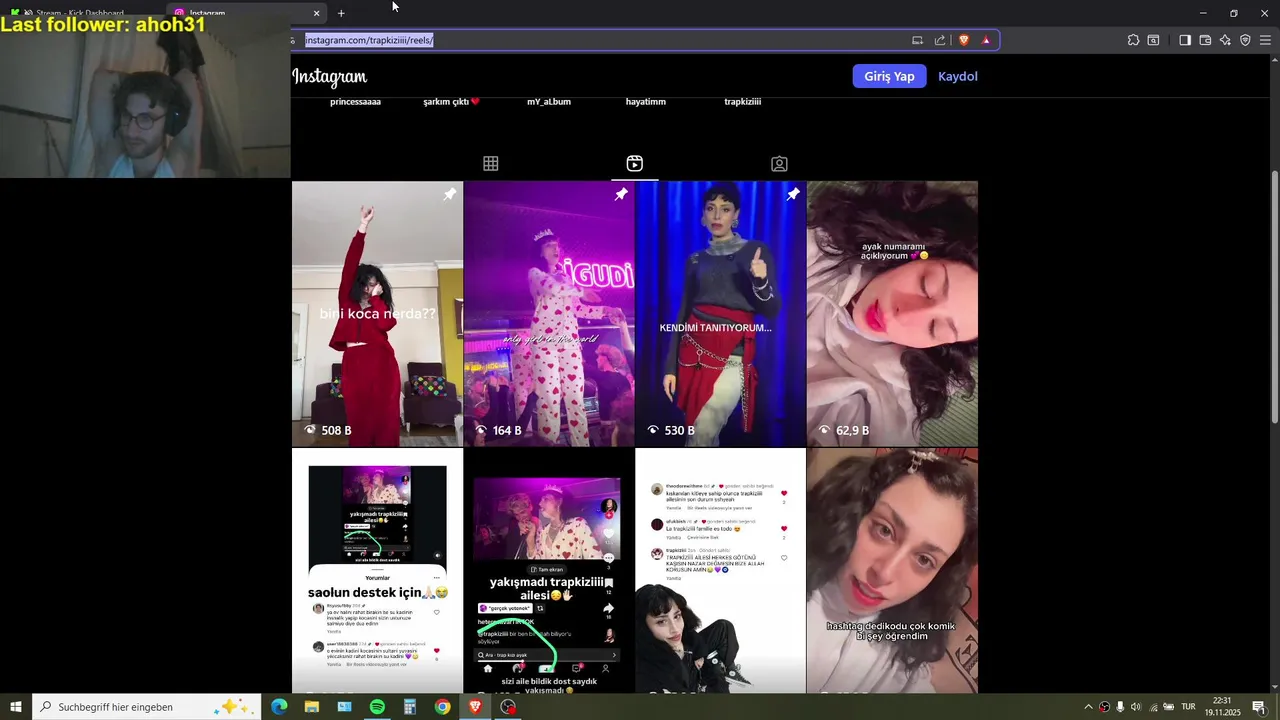1280x720 pixels.
Task: Open the hayatimm story highlight
Action: pos(645,102)
